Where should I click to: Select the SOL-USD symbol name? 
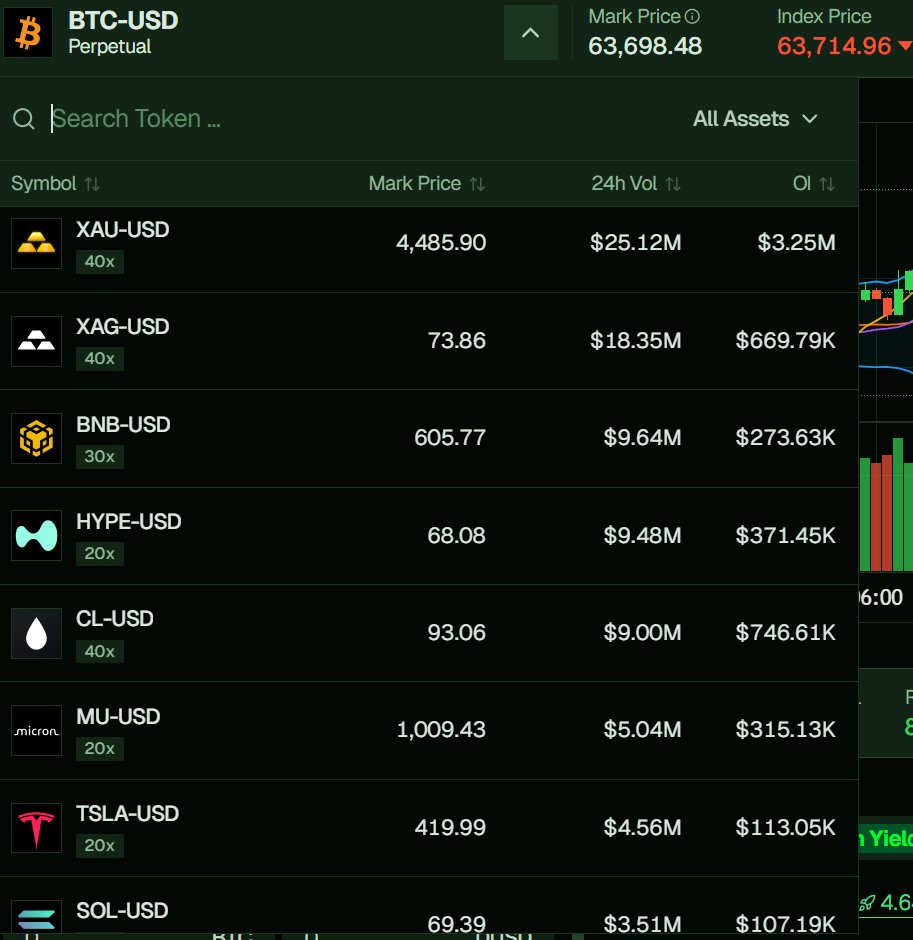coord(122,911)
